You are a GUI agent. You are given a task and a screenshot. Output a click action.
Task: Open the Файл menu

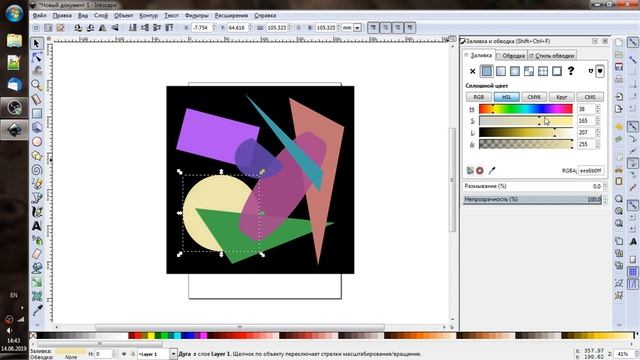coord(40,16)
